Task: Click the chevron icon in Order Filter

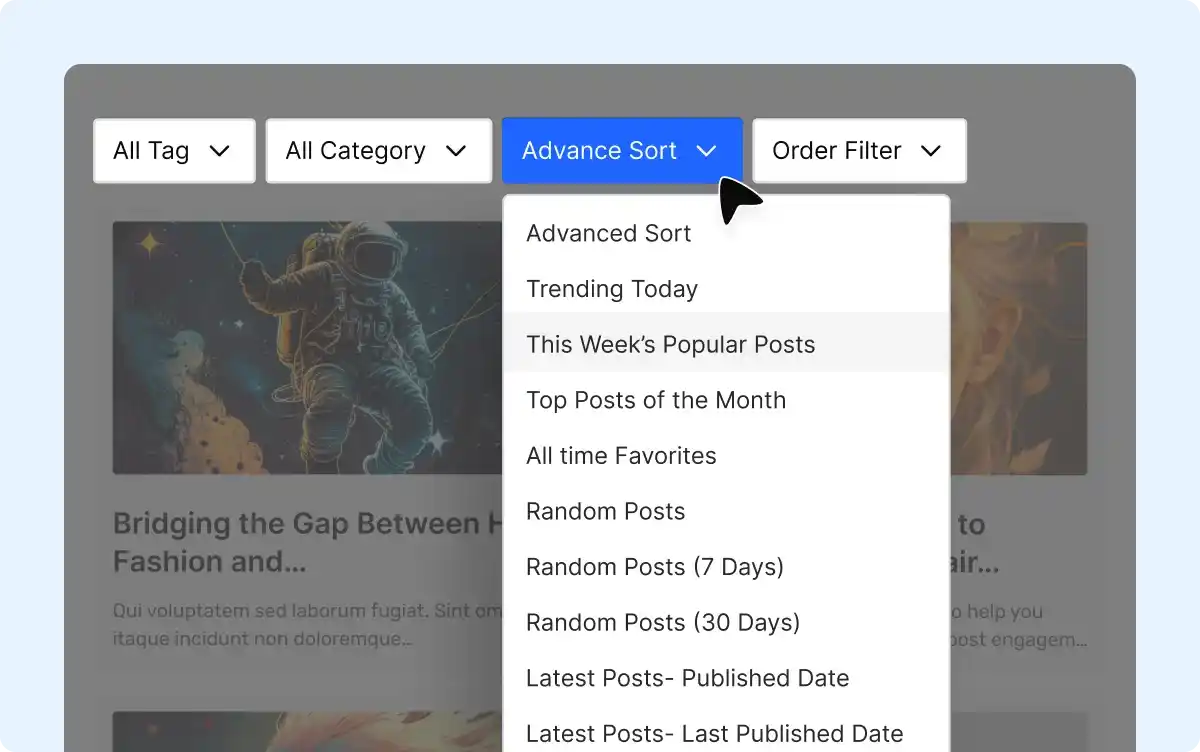Action: pyautogui.click(x=931, y=151)
